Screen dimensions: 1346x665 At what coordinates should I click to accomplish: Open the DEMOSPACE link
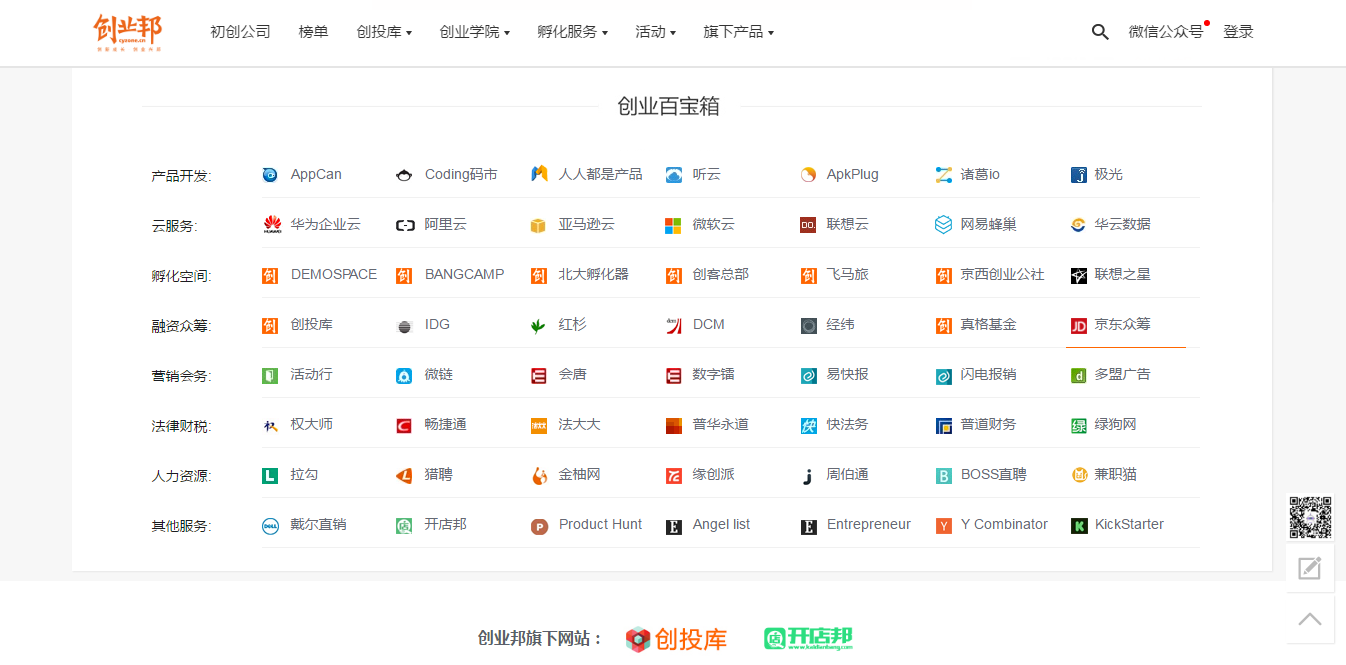(x=334, y=274)
